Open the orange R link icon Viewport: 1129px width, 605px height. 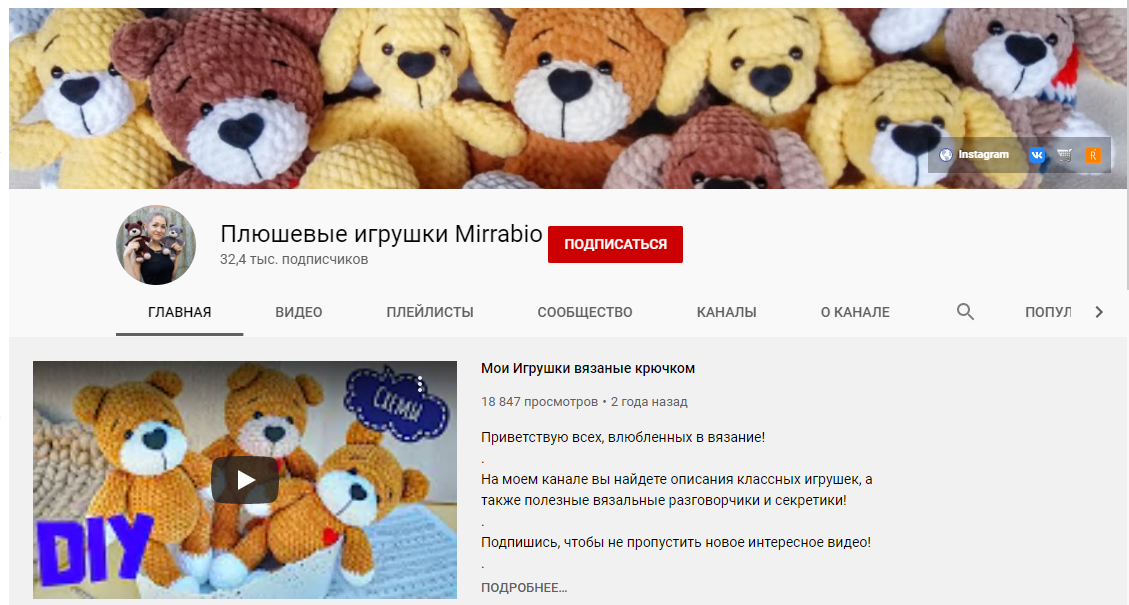point(1093,155)
